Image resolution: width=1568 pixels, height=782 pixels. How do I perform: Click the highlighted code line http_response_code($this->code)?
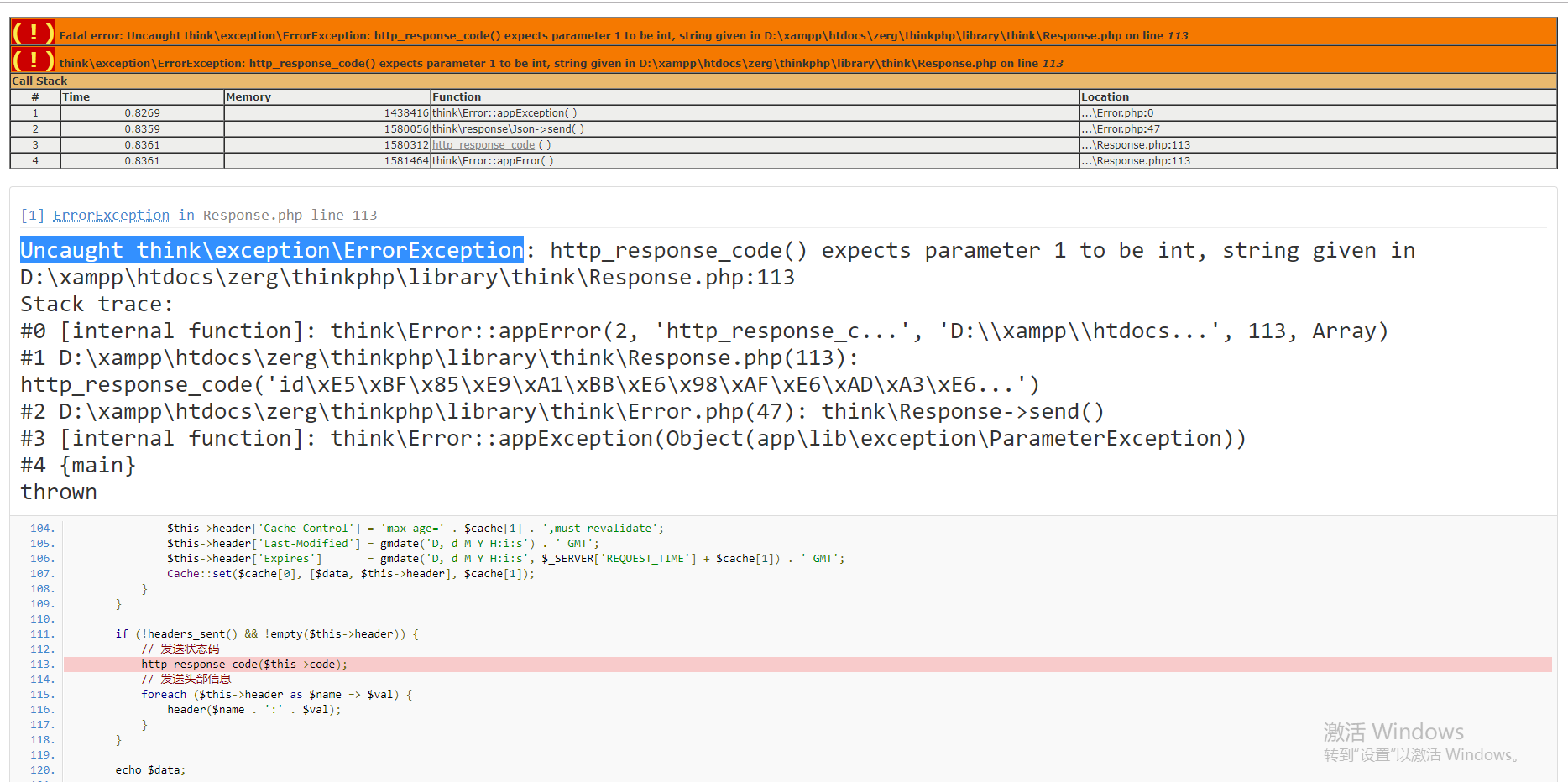pos(808,665)
